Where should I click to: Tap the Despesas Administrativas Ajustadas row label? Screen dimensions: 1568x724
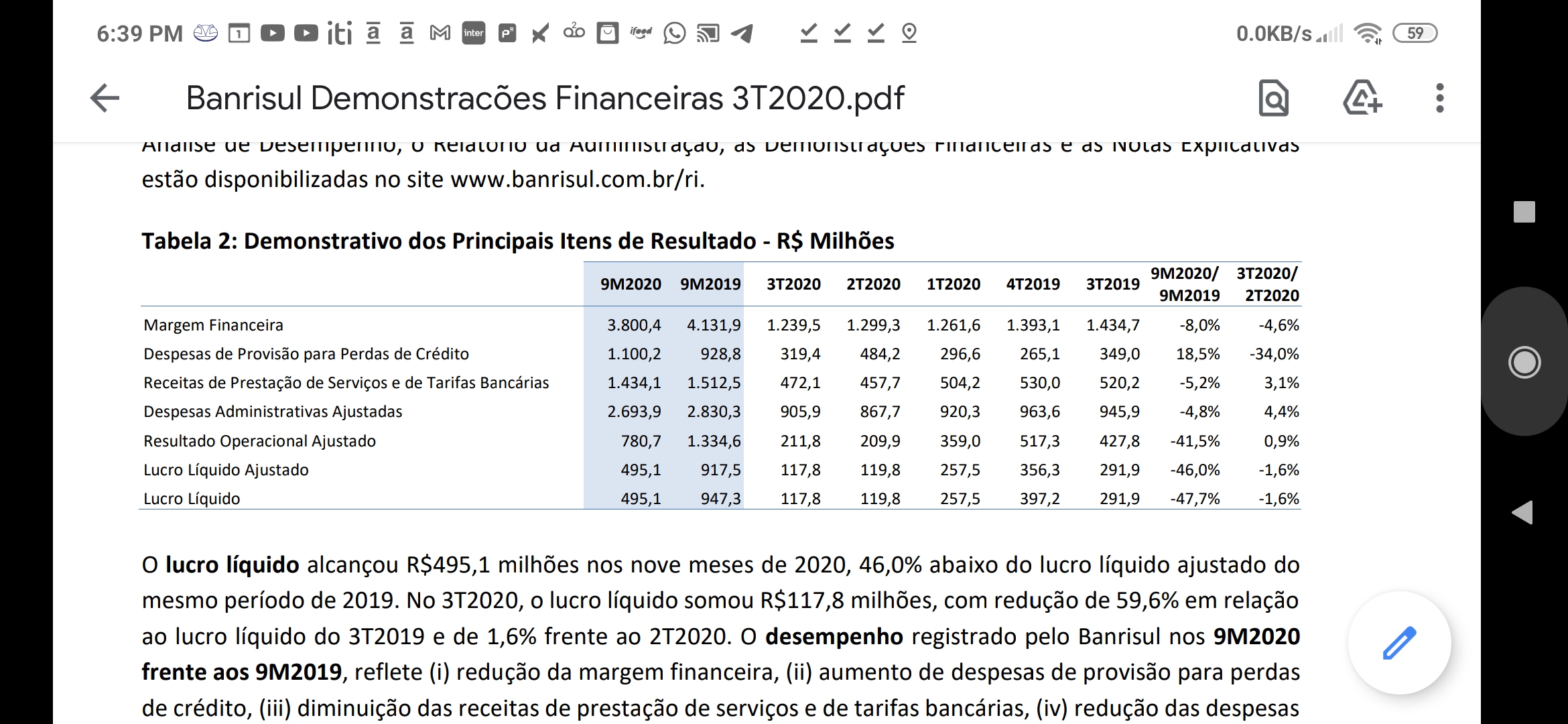point(273,412)
